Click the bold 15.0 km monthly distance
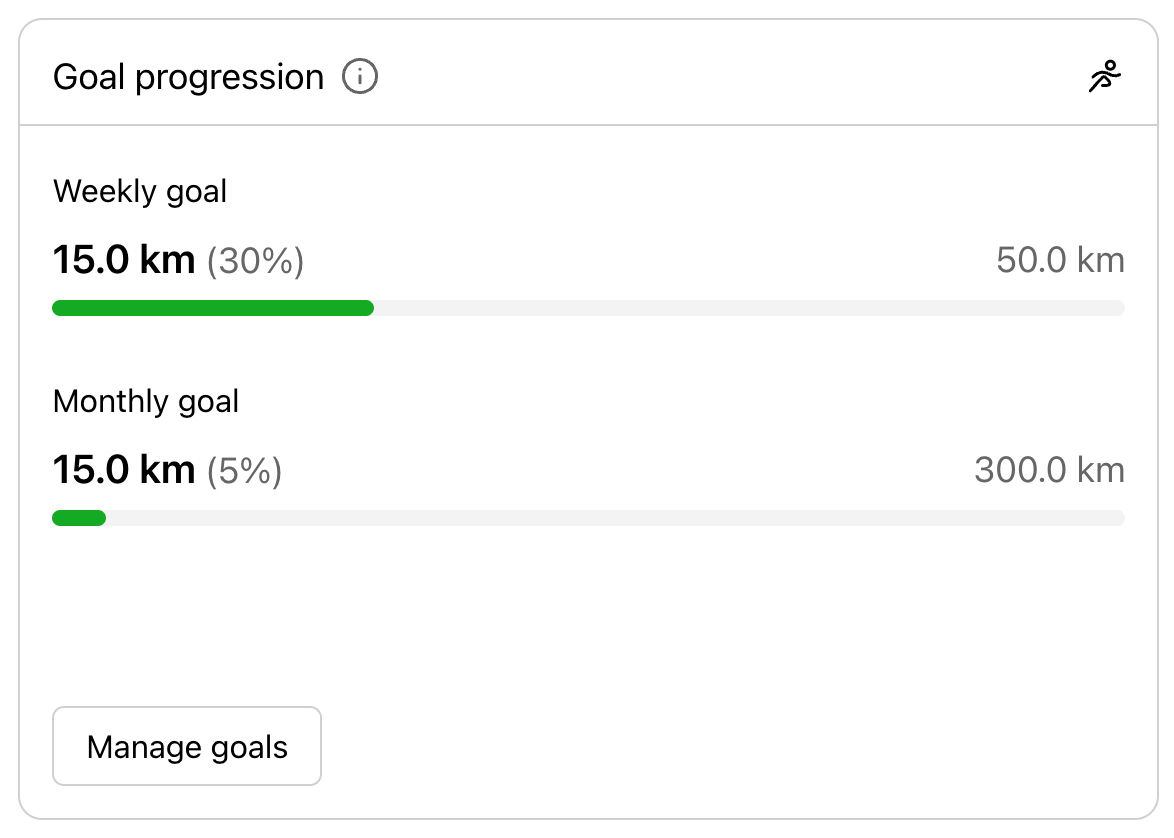The height and width of the screenshot is (838, 1174). pyautogui.click(x=123, y=470)
